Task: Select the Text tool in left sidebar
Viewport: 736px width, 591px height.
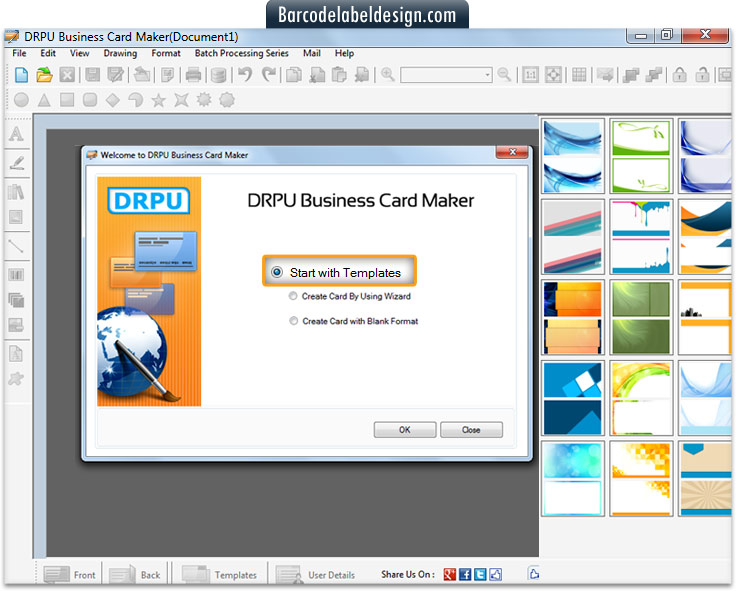Action: coord(16,135)
